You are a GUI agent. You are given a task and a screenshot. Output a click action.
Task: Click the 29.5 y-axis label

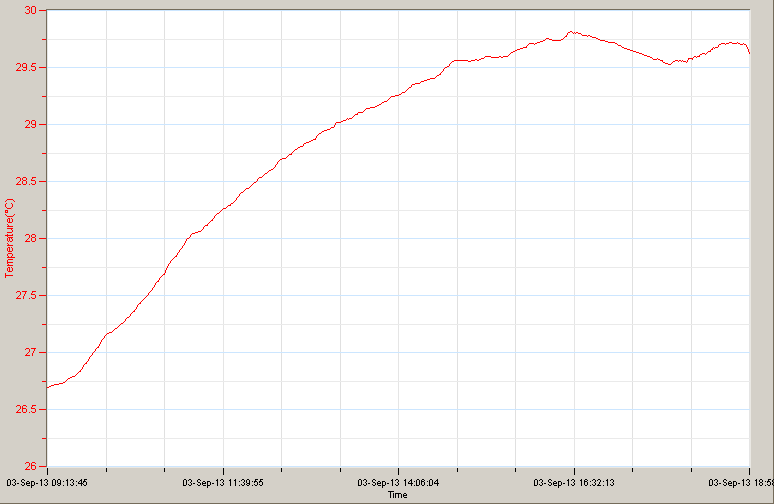(x=27, y=68)
